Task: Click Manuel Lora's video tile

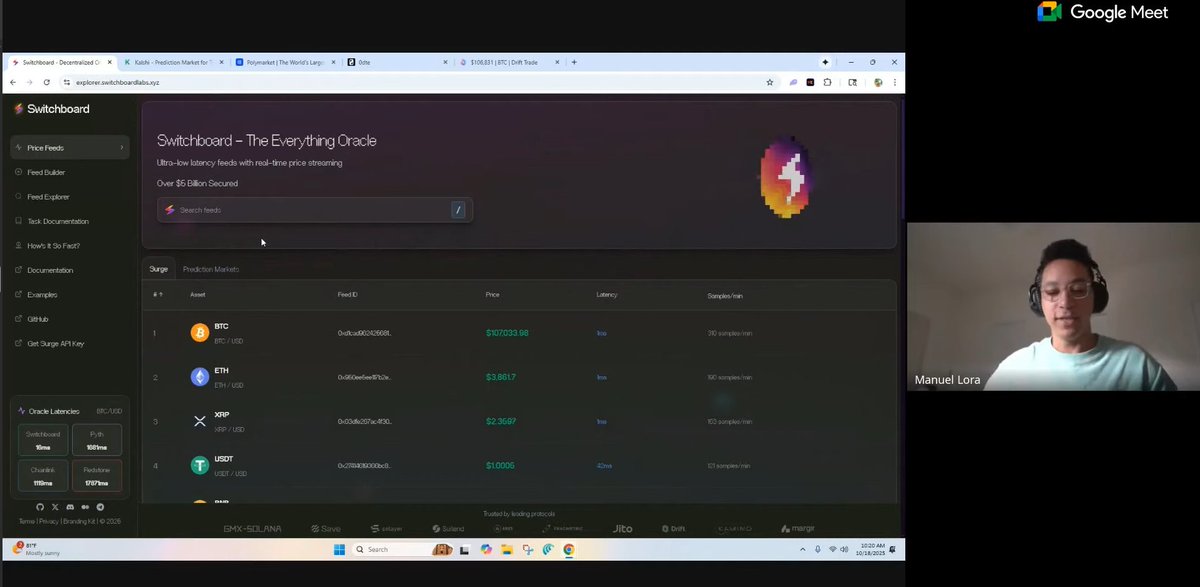Action: click(1053, 306)
